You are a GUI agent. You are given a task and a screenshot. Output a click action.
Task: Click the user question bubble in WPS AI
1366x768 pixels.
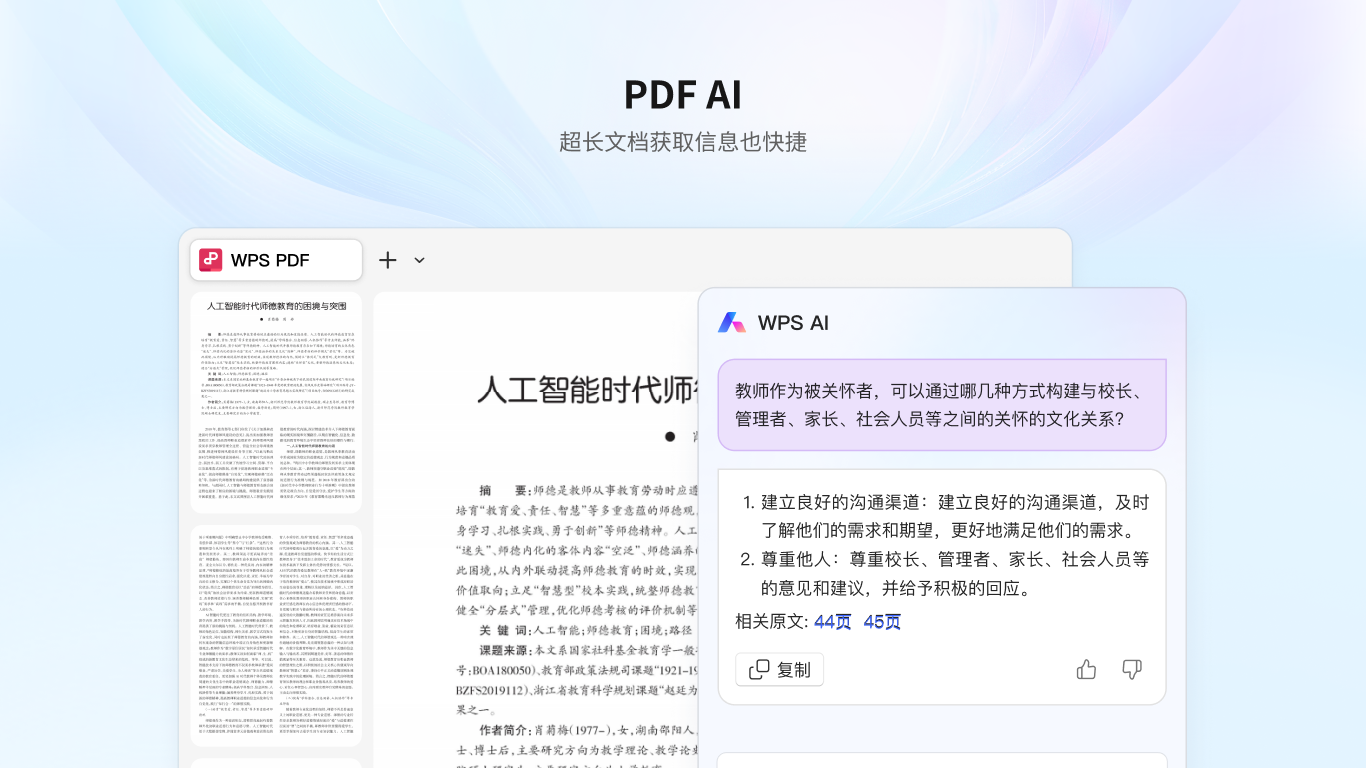[x=942, y=405]
